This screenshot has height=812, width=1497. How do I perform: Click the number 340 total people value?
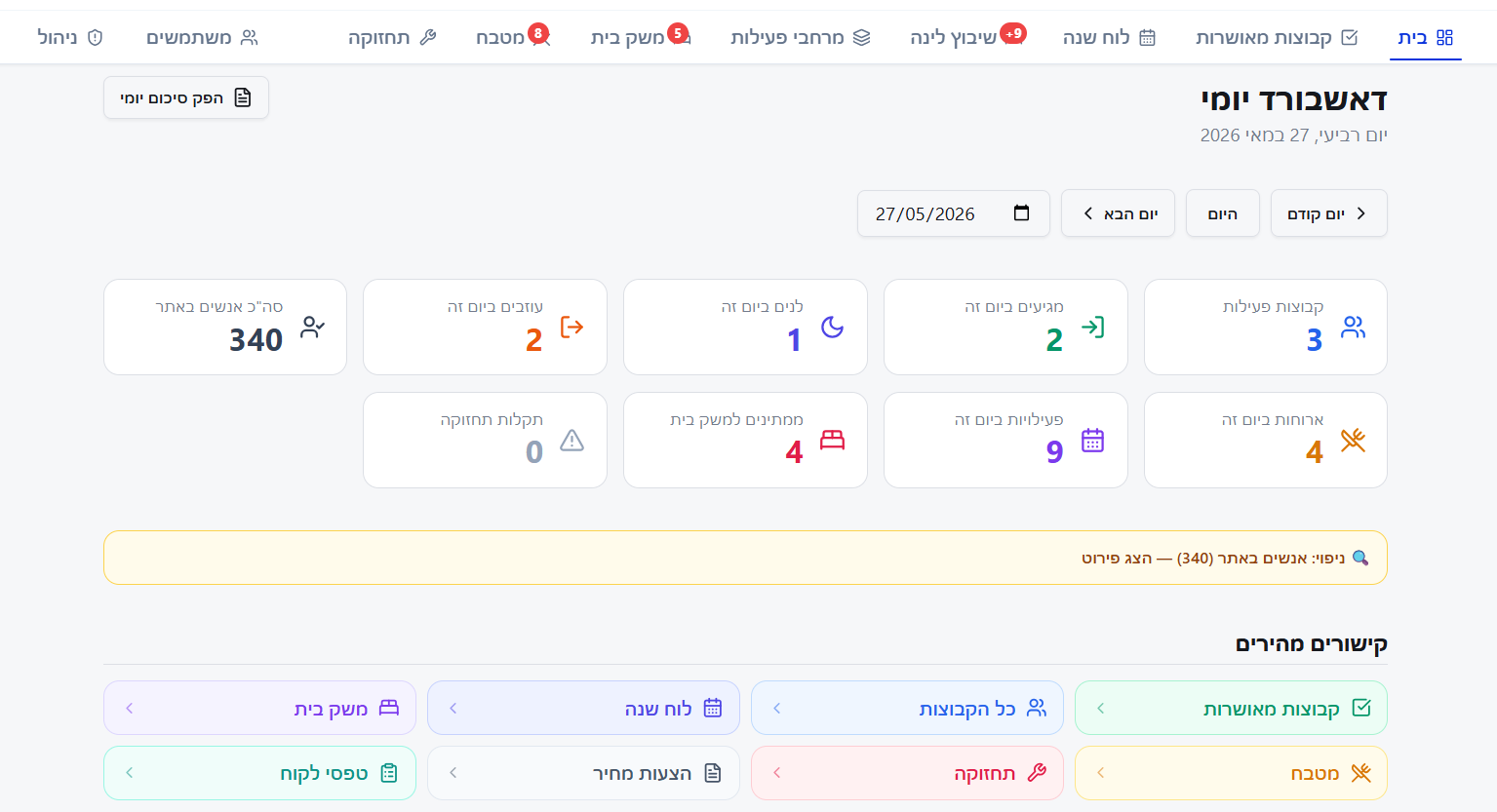[256, 340]
